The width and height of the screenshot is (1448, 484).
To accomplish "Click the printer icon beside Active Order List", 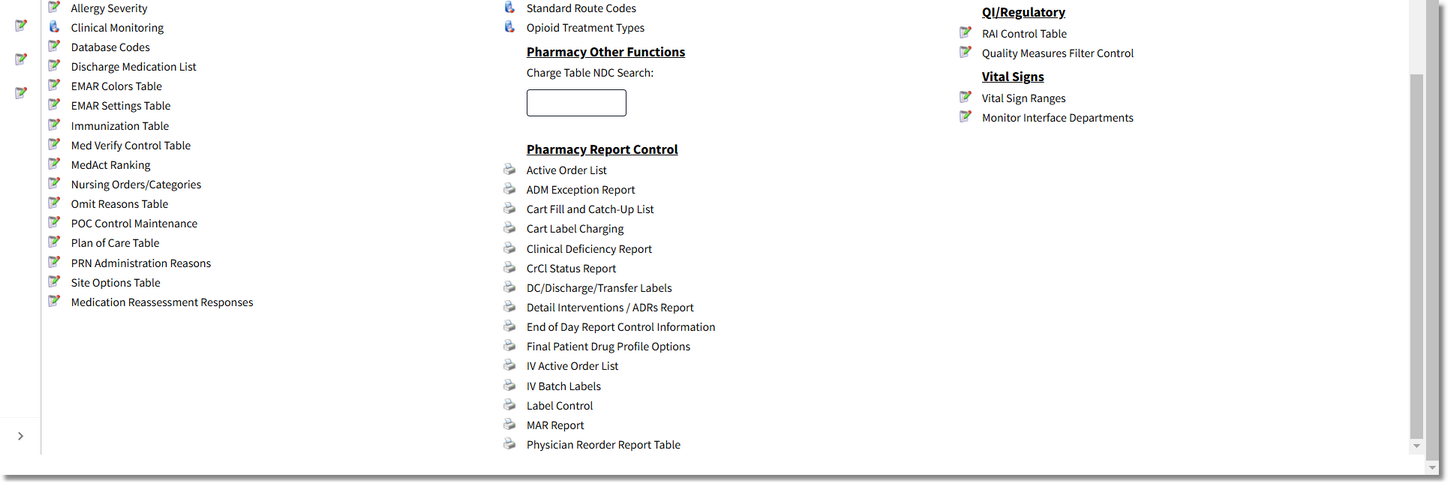I will pos(509,170).
